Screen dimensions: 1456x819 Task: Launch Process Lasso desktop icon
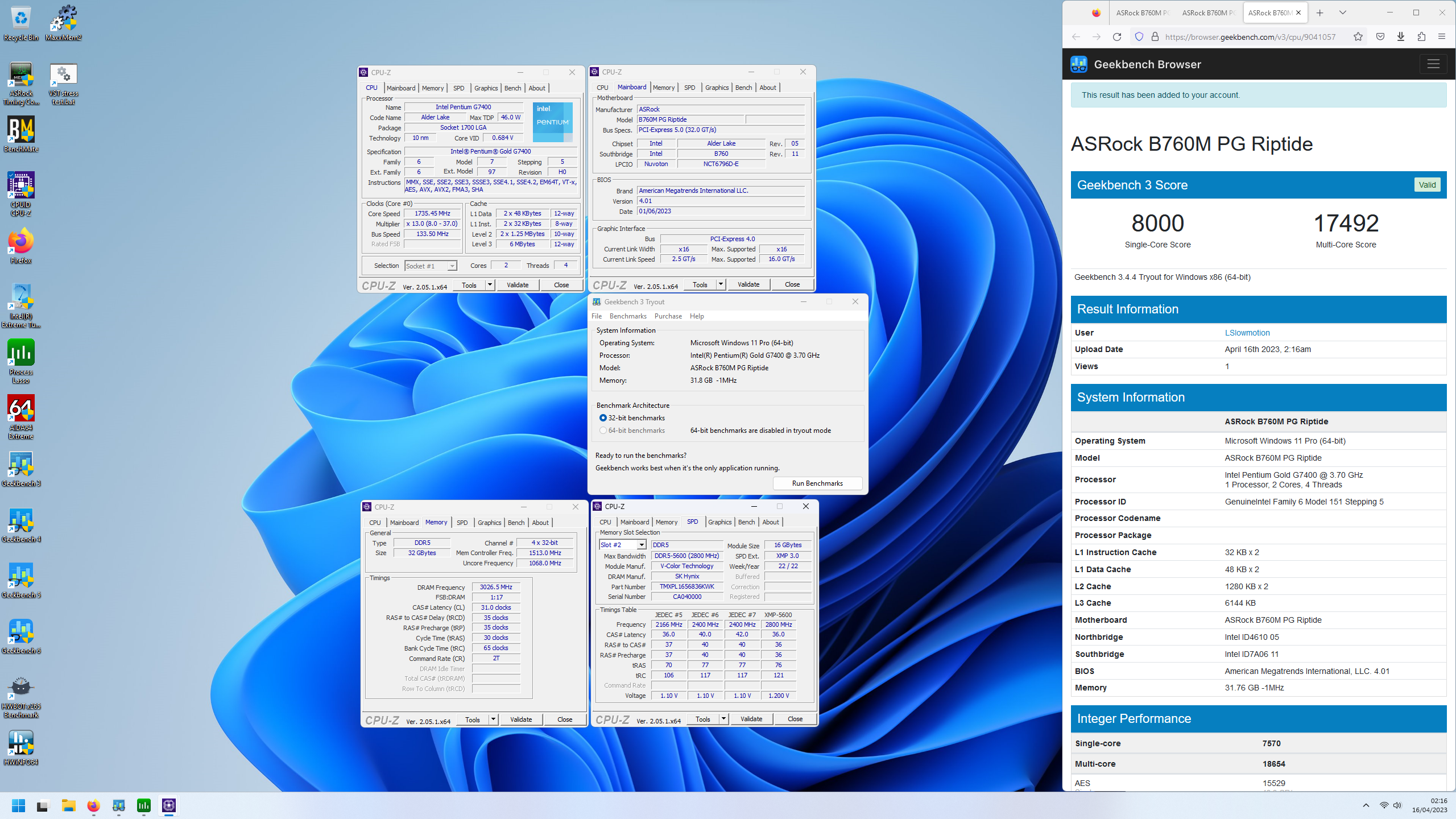click(x=21, y=361)
